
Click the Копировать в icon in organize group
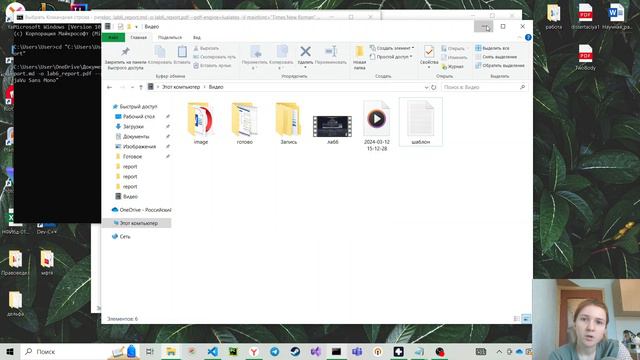click(282, 52)
